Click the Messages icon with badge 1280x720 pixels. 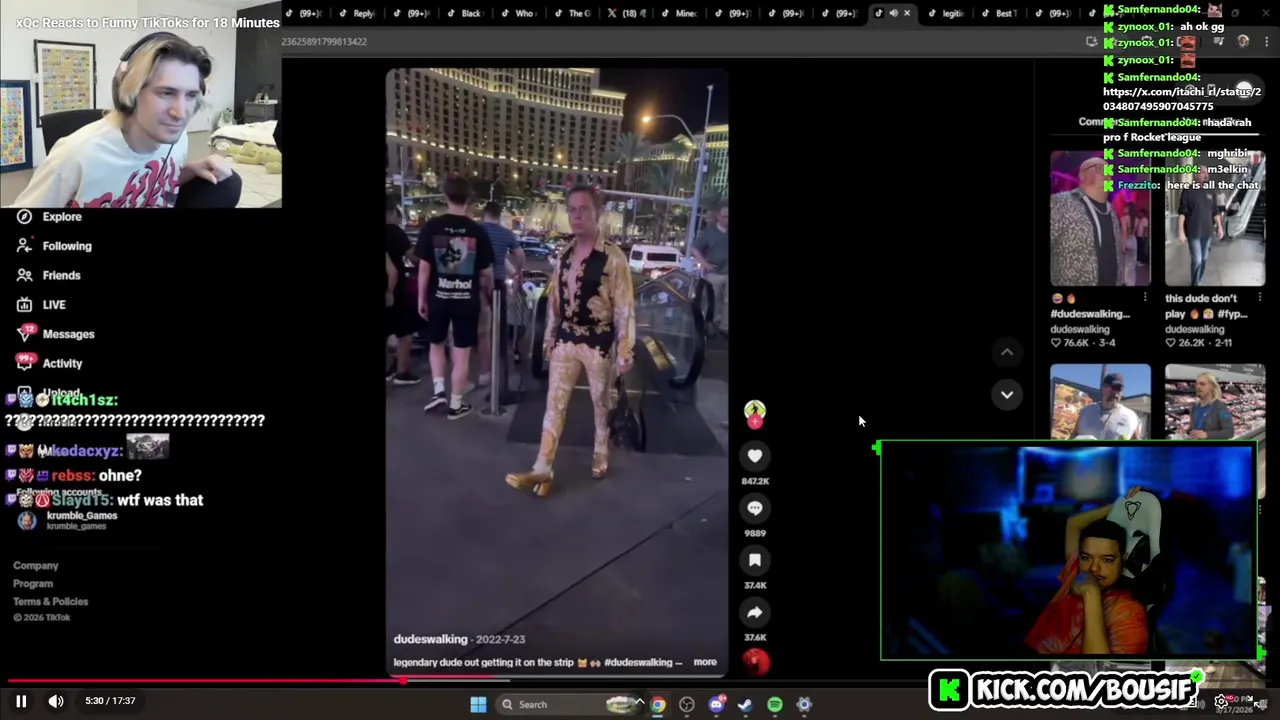(x=25, y=333)
